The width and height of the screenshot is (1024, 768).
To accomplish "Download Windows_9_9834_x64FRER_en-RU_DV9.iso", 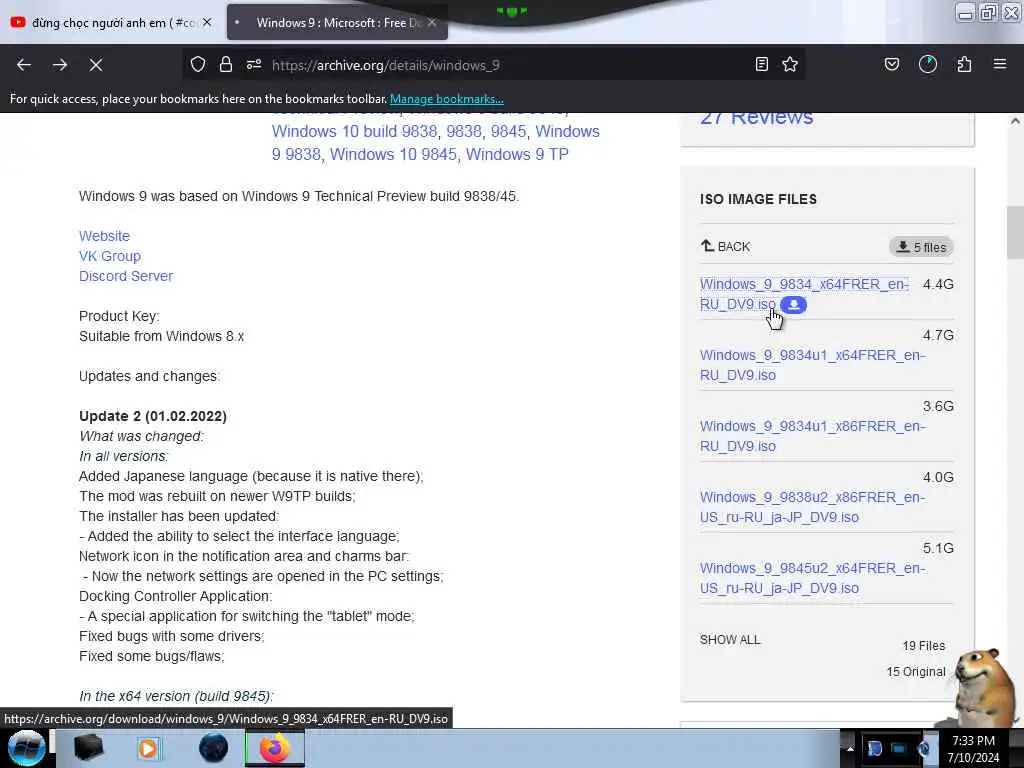I will click(x=804, y=295).
